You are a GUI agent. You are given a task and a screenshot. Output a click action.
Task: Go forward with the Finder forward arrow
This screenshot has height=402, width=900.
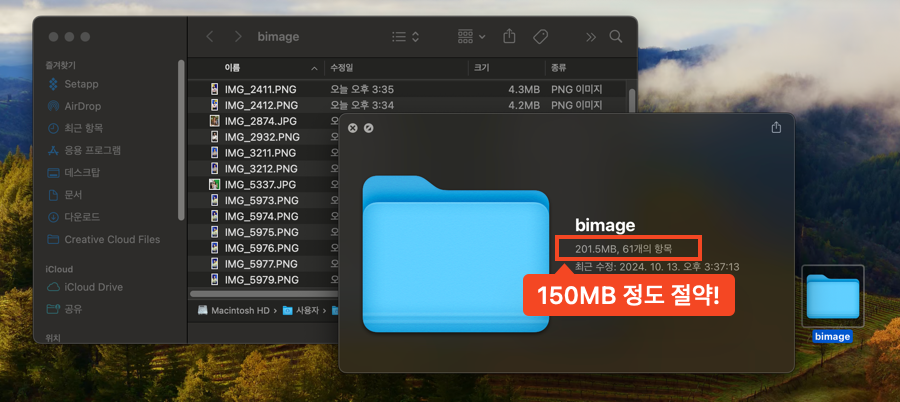[238, 37]
